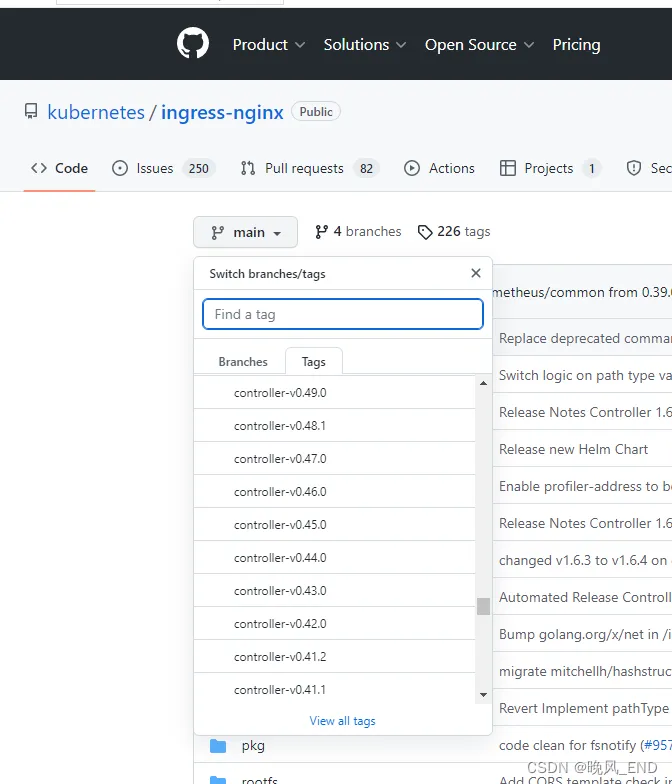The image size is (672, 784).
Task: Open commit 'Switch logic on path type'
Action: tap(585, 376)
